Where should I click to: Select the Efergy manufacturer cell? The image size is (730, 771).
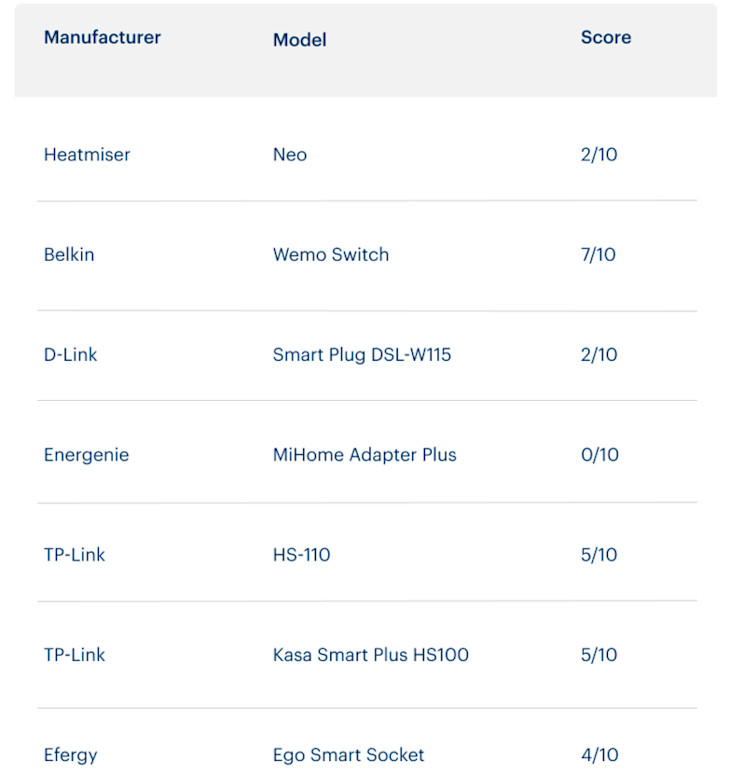point(70,755)
